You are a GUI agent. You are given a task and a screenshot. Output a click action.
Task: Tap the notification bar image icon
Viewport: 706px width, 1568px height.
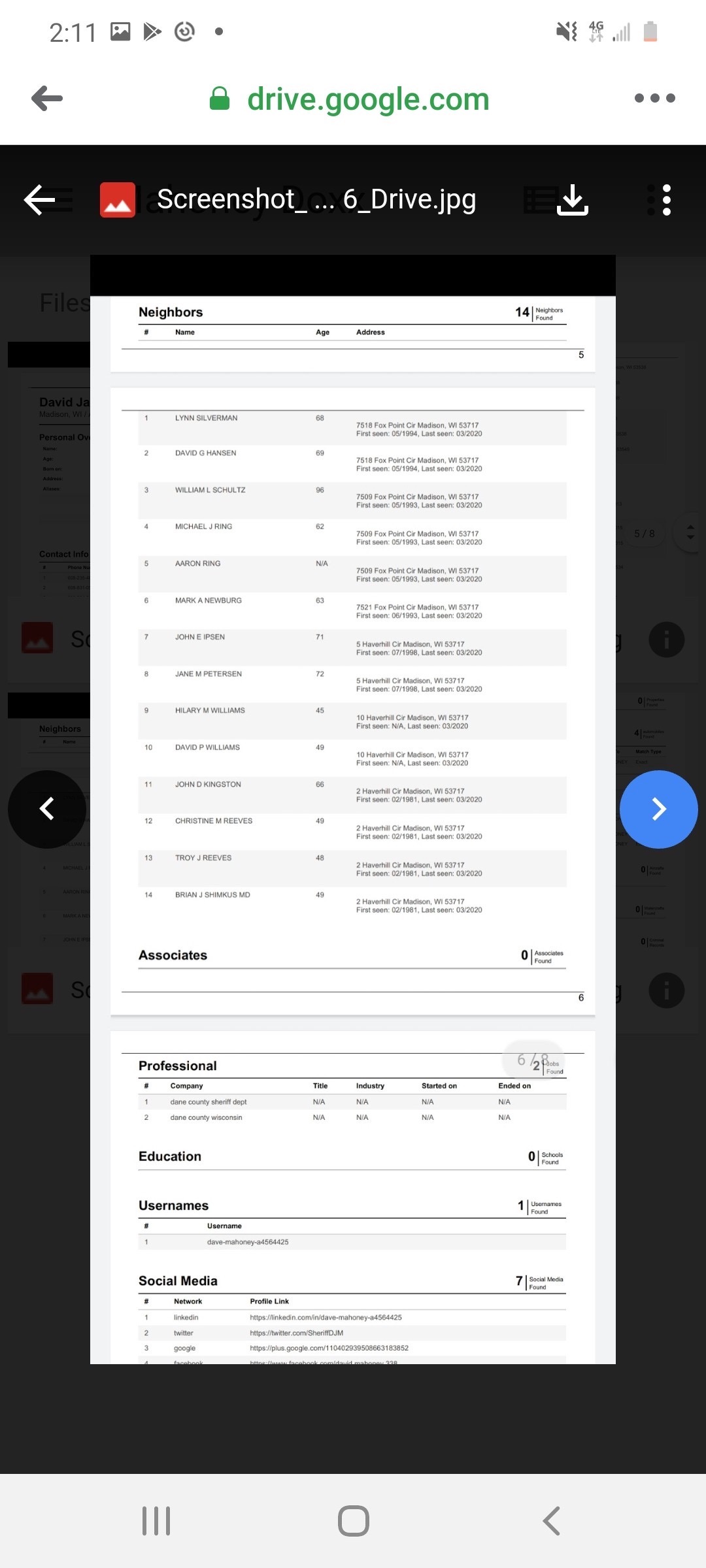coord(120,31)
